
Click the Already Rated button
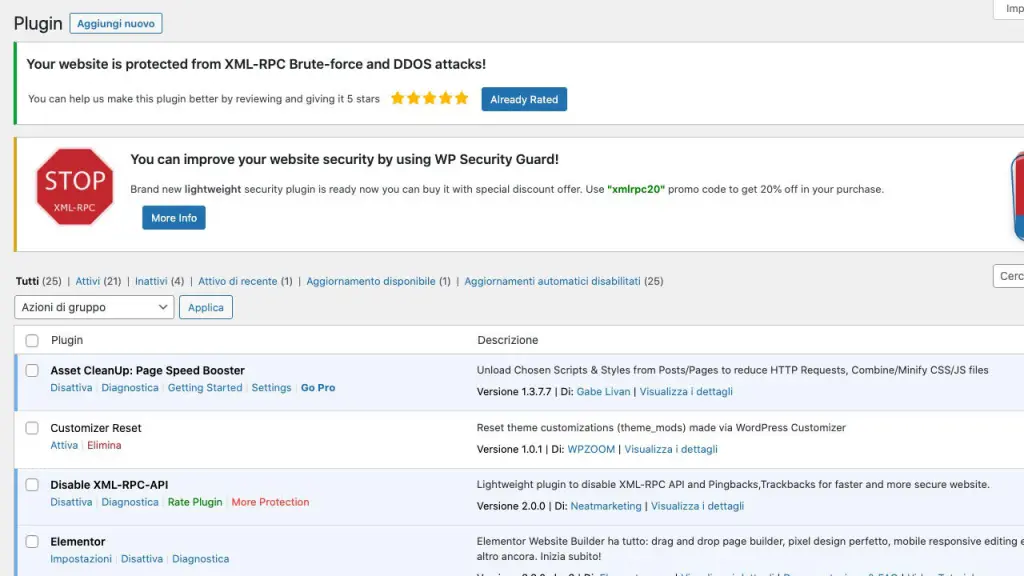click(524, 99)
